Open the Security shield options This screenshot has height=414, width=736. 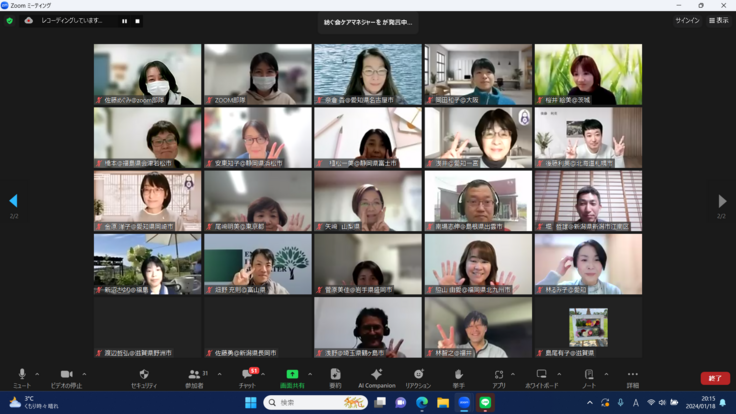point(144,376)
